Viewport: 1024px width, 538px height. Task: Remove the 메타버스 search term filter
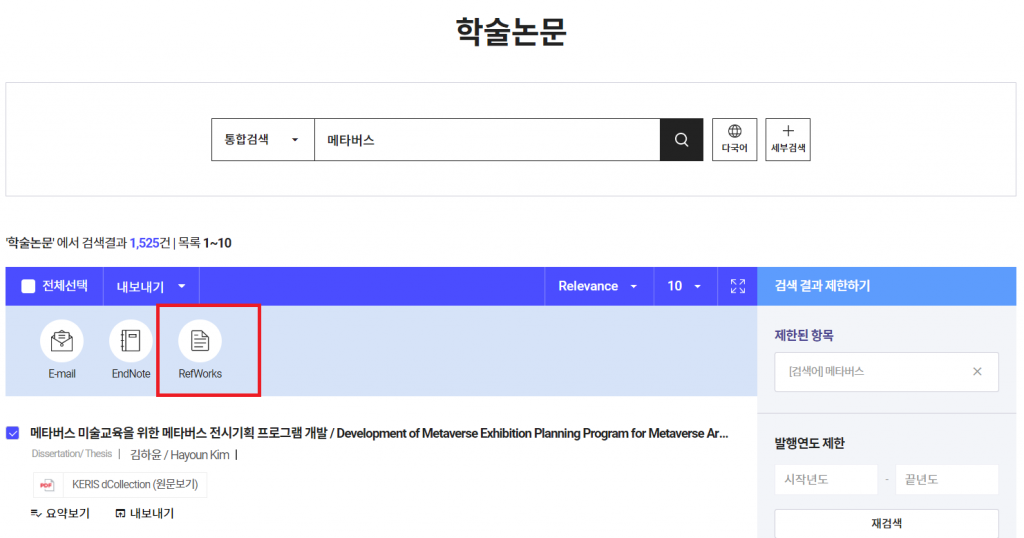(x=977, y=371)
